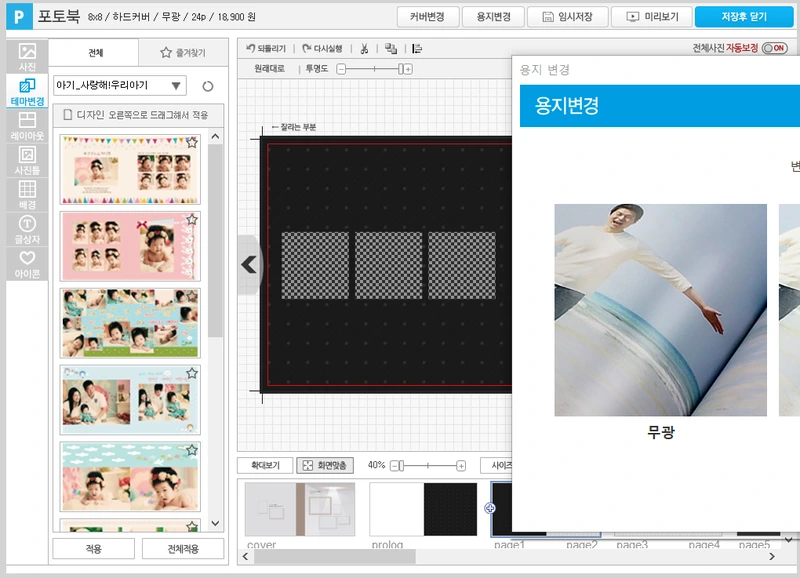Image resolution: width=800 pixels, height=578 pixels.
Task: Click 되돌리기 undo in the toolbar
Action: (x=266, y=48)
